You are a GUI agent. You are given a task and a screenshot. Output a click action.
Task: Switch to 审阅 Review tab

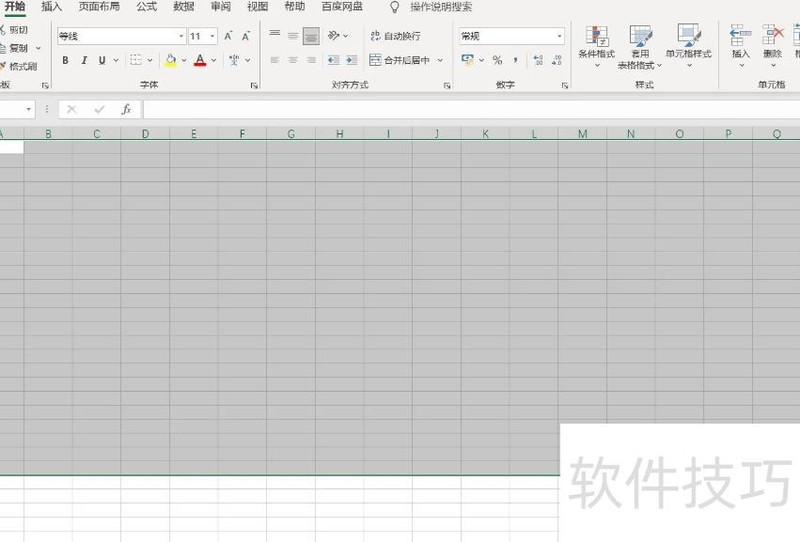pyautogui.click(x=221, y=7)
